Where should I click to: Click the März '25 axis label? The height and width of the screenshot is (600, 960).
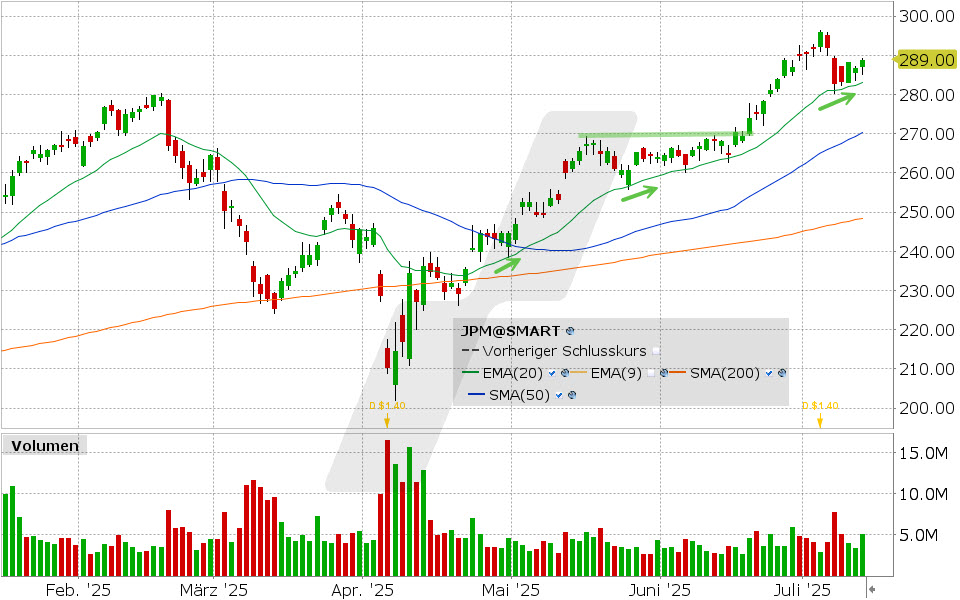214,590
